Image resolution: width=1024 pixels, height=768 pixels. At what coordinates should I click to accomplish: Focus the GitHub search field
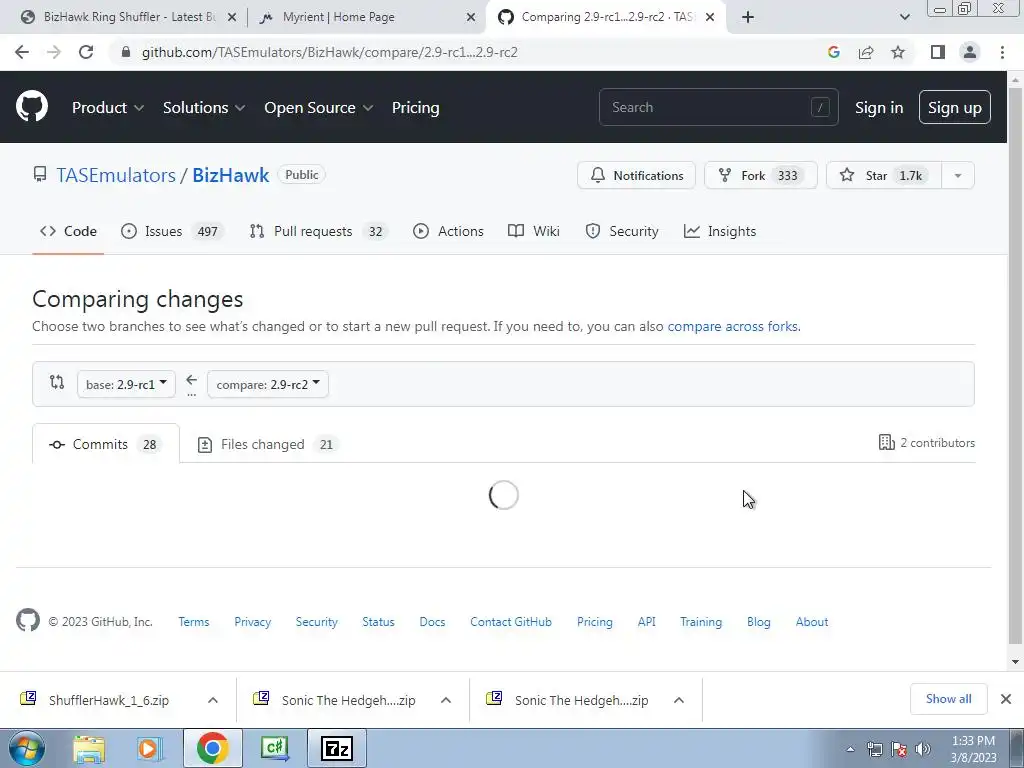718,107
